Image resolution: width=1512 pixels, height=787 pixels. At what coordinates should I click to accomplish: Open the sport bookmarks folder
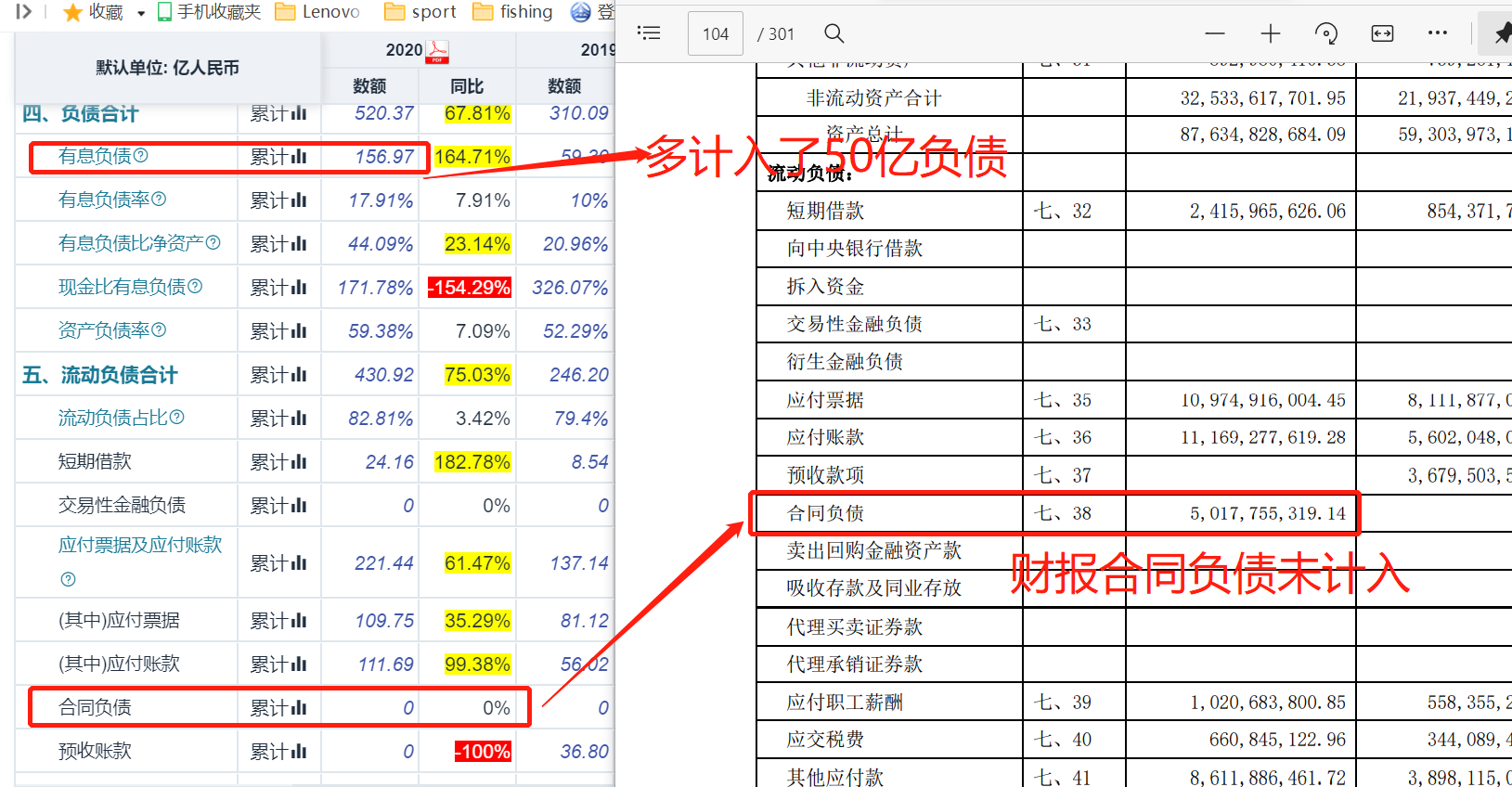420,12
